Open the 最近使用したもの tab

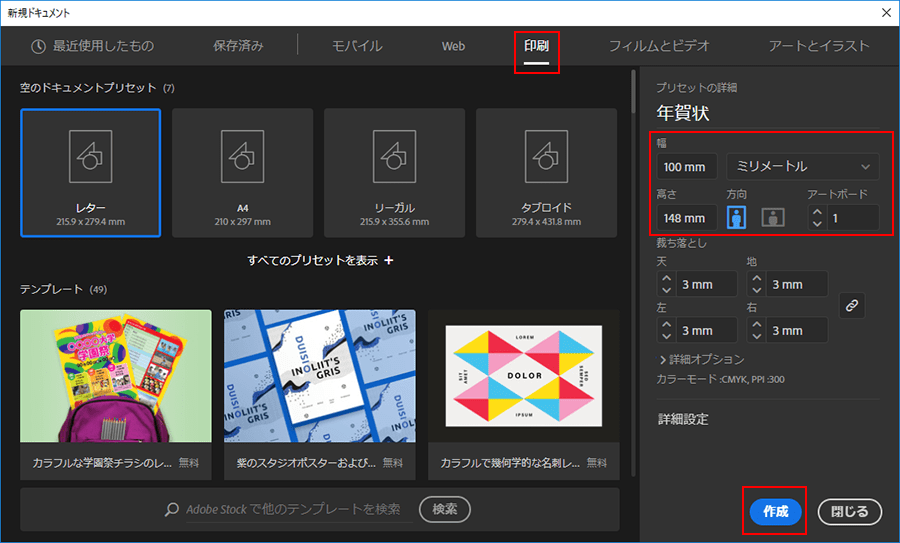(92, 46)
